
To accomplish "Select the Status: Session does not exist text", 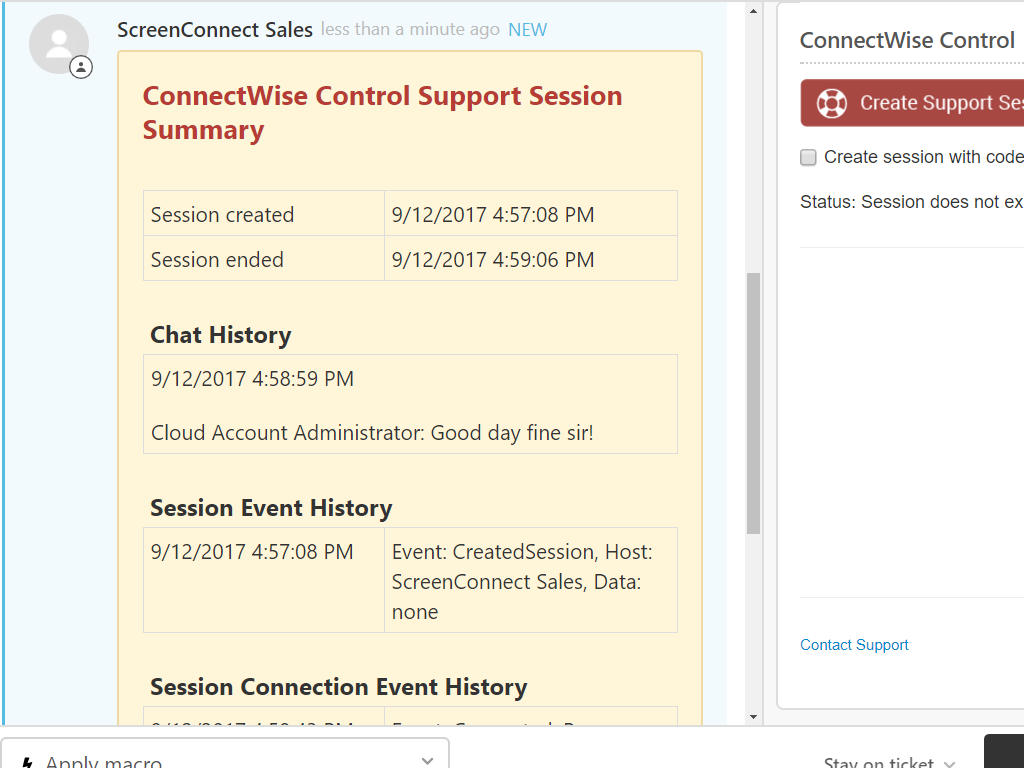I will [910, 201].
